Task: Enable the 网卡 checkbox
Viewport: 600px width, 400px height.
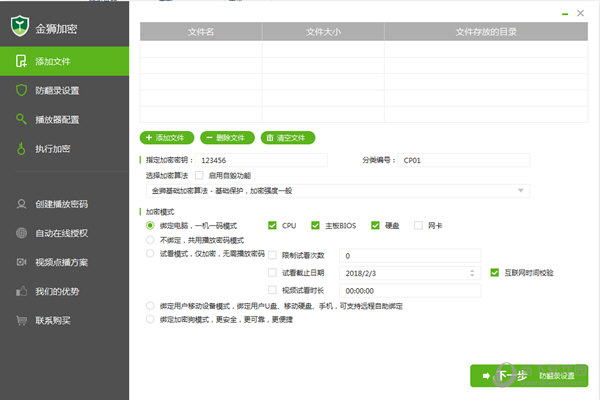Action: click(x=419, y=225)
